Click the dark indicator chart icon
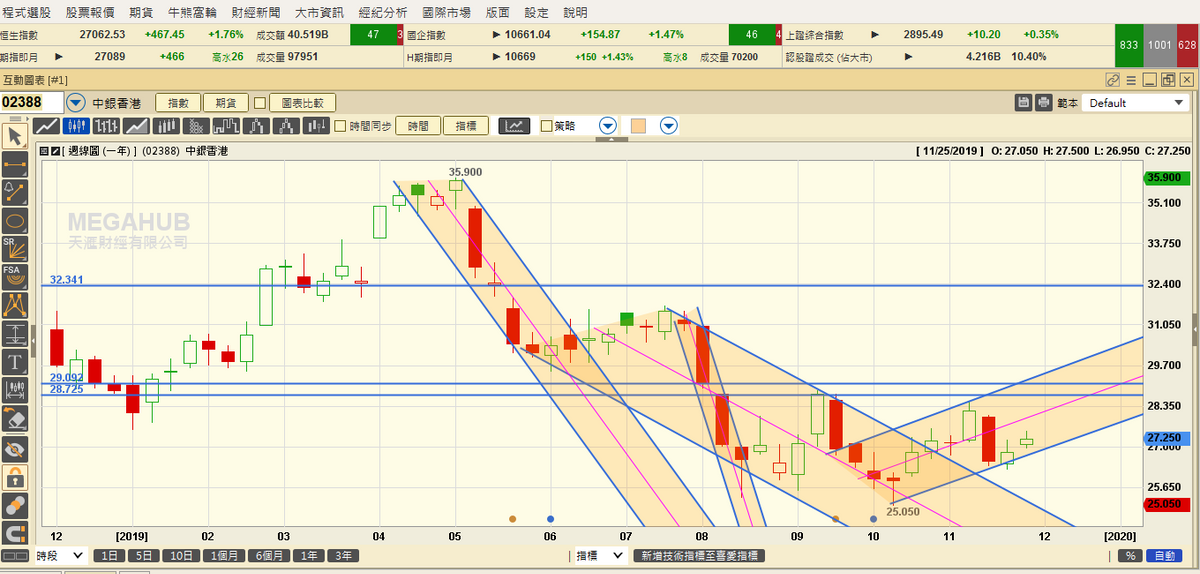This screenshot has height=574, width=1200. pyautogui.click(x=514, y=126)
